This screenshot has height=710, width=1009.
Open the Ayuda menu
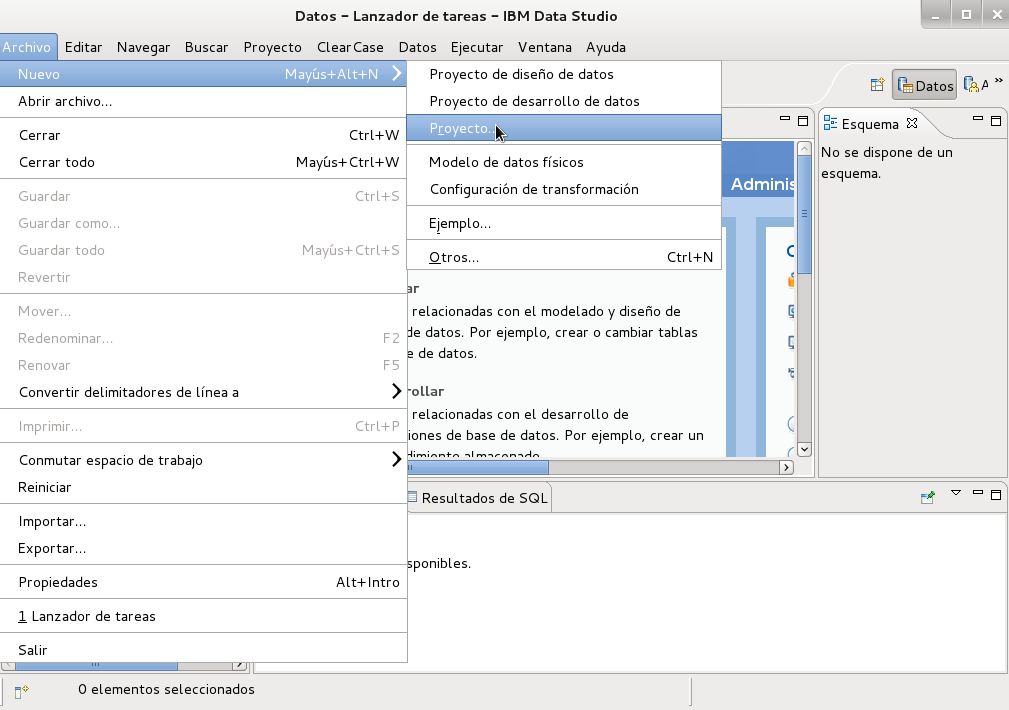click(606, 47)
